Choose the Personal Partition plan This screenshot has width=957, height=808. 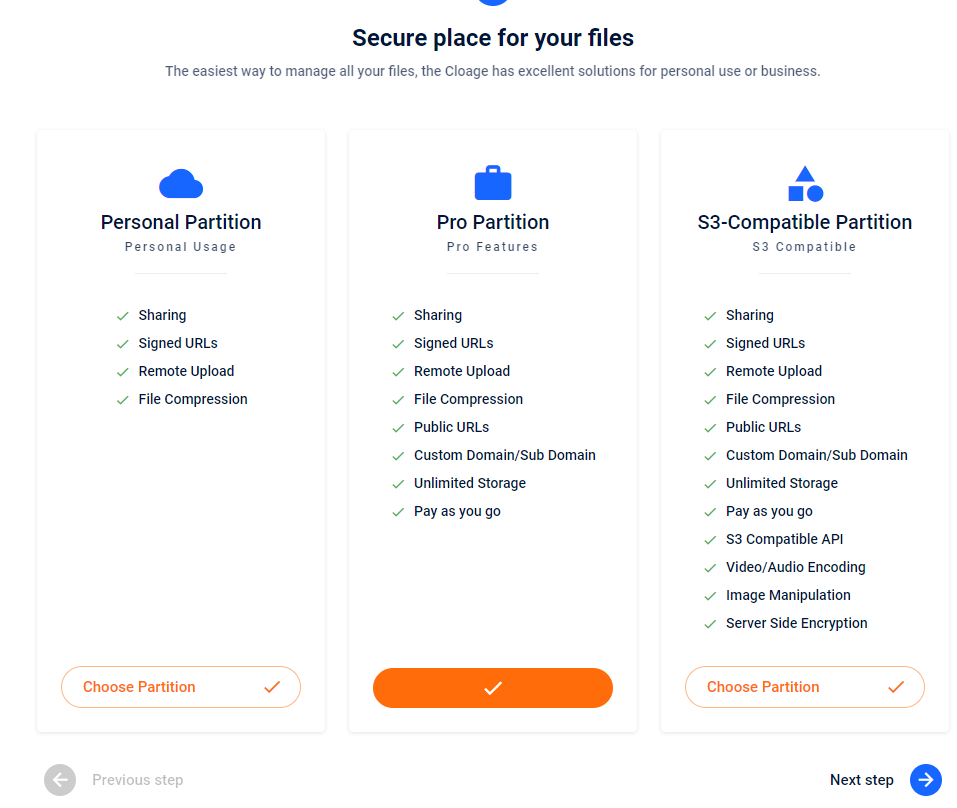[181, 687]
